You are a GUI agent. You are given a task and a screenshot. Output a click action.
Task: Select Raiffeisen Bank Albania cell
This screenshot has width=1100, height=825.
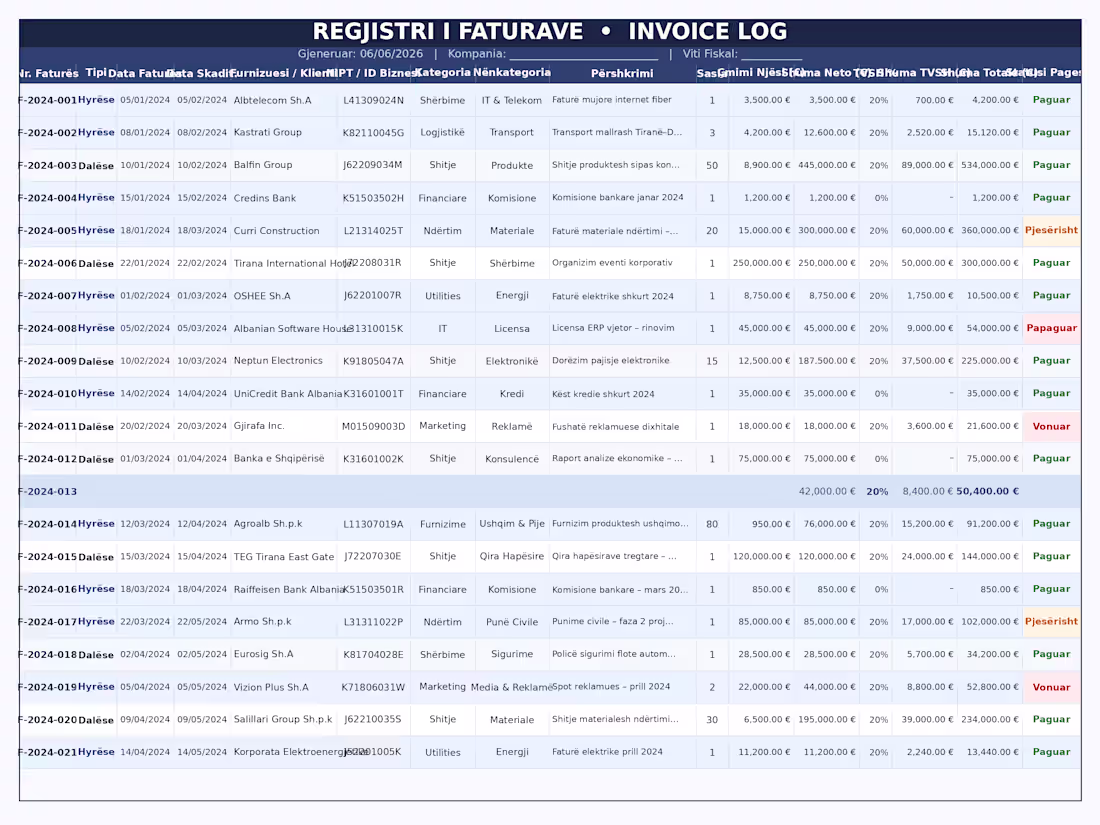tap(289, 589)
